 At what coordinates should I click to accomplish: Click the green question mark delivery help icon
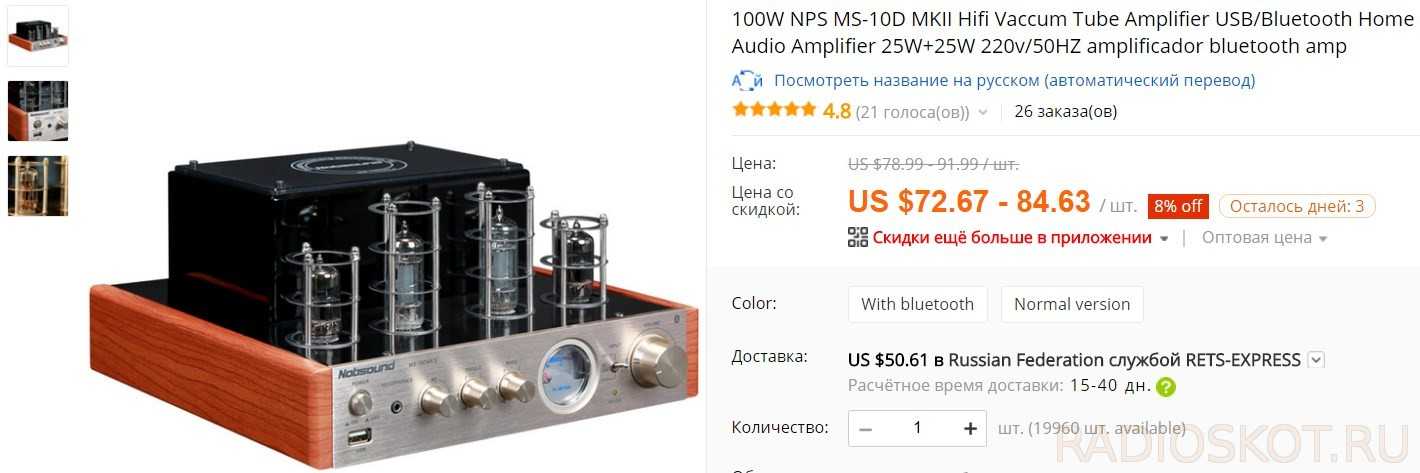click(x=1165, y=387)
